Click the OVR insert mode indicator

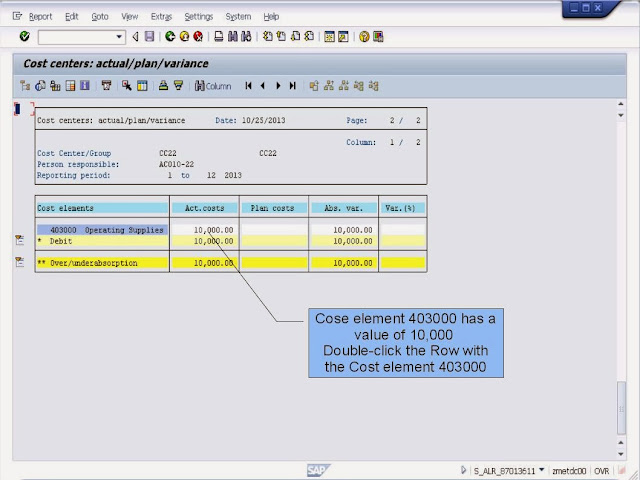tap(602, 471)
